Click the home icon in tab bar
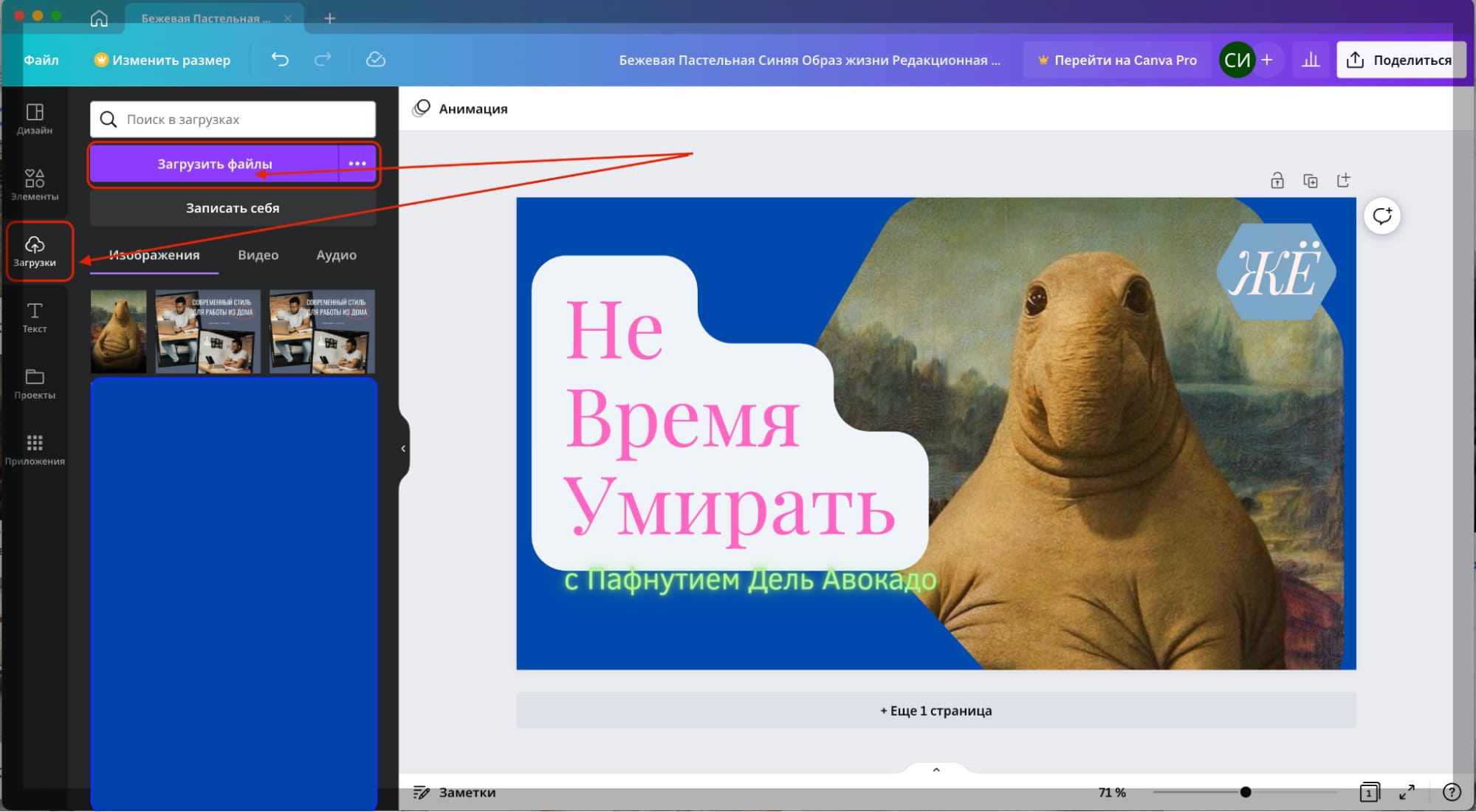1476x812 pixels. [99, 18]
